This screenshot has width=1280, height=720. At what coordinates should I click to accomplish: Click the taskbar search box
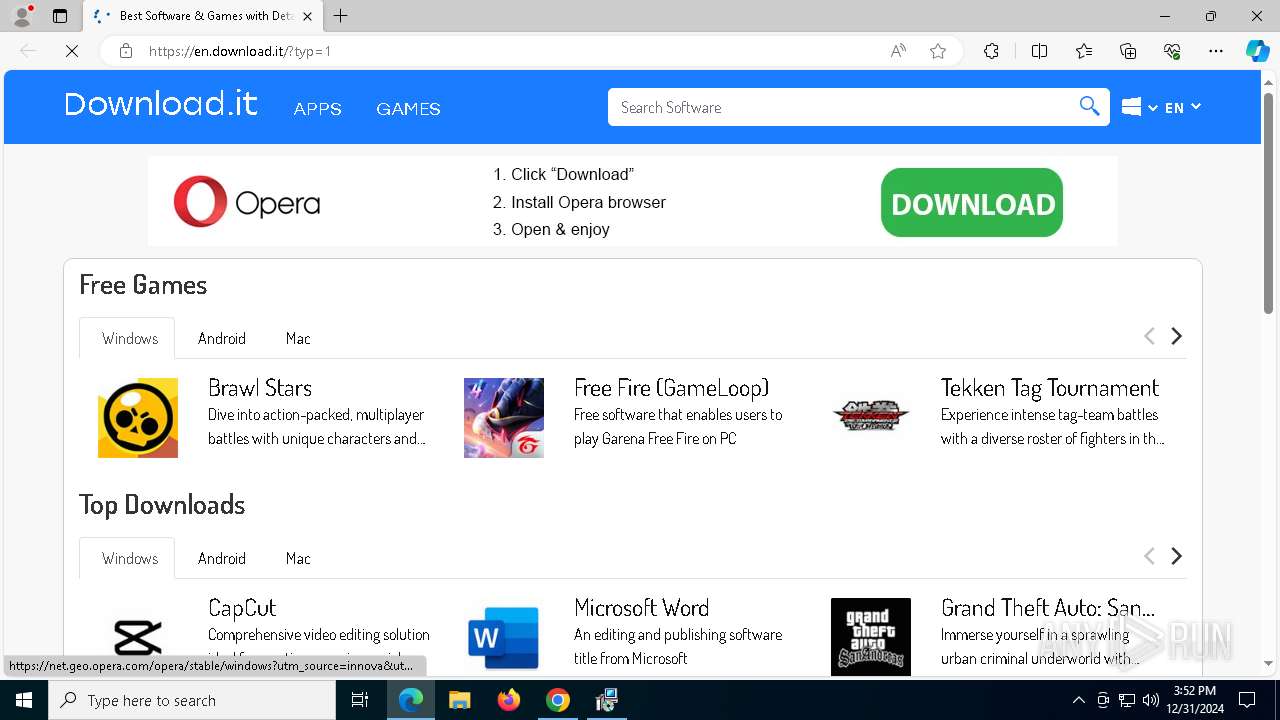tap(192, 700)
